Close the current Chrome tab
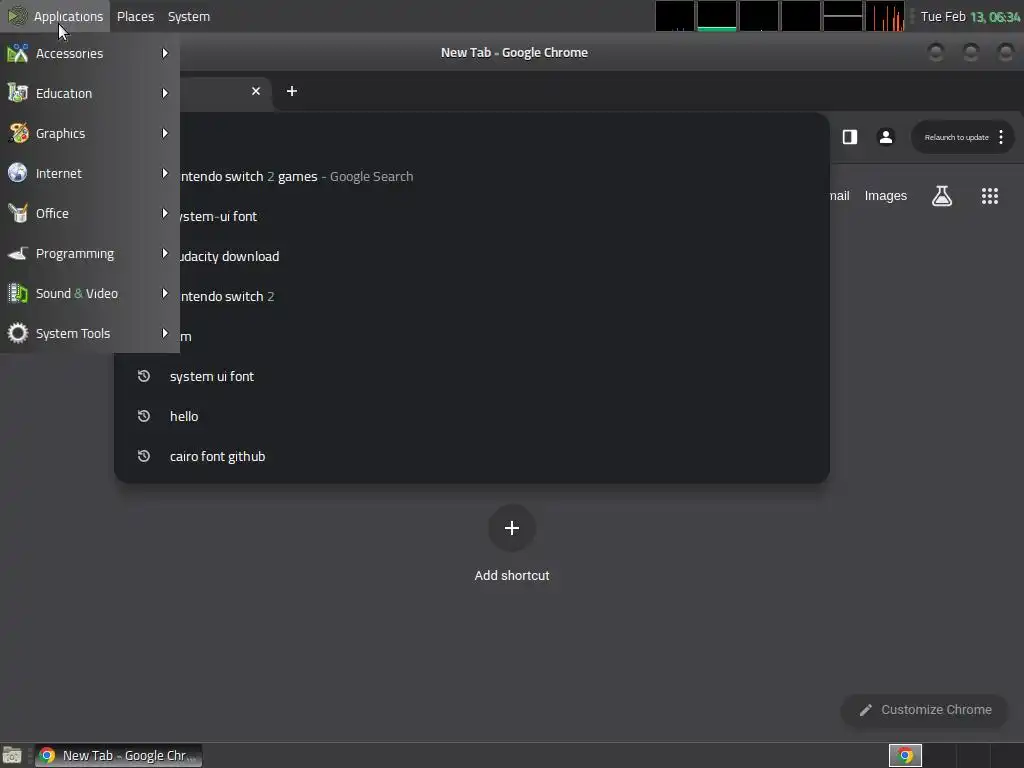This screenshot has height=768, width=1024. click(x=256, y=91)
